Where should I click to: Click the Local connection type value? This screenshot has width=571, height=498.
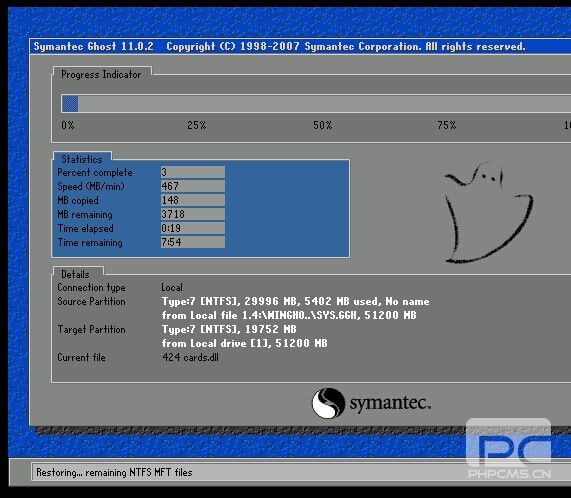coord(172,287)
